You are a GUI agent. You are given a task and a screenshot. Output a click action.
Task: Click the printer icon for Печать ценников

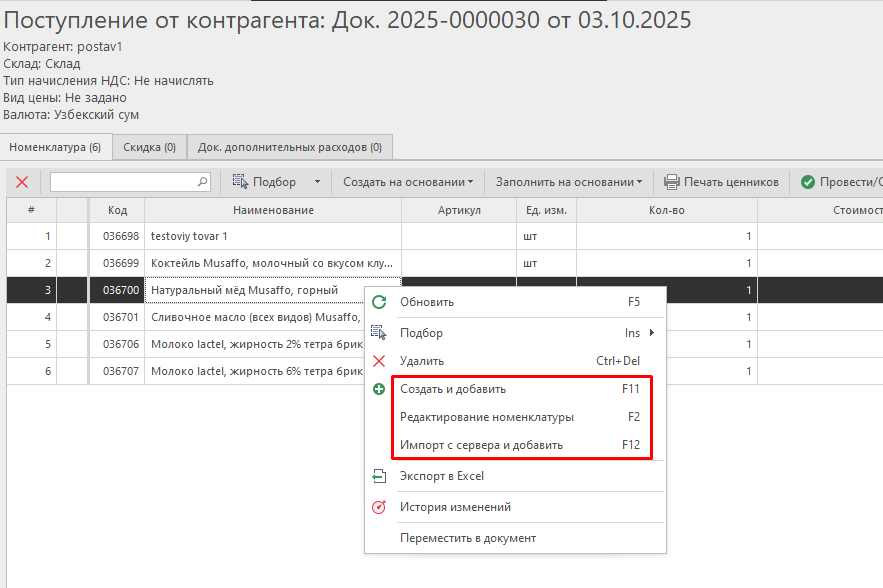[672, 182]
